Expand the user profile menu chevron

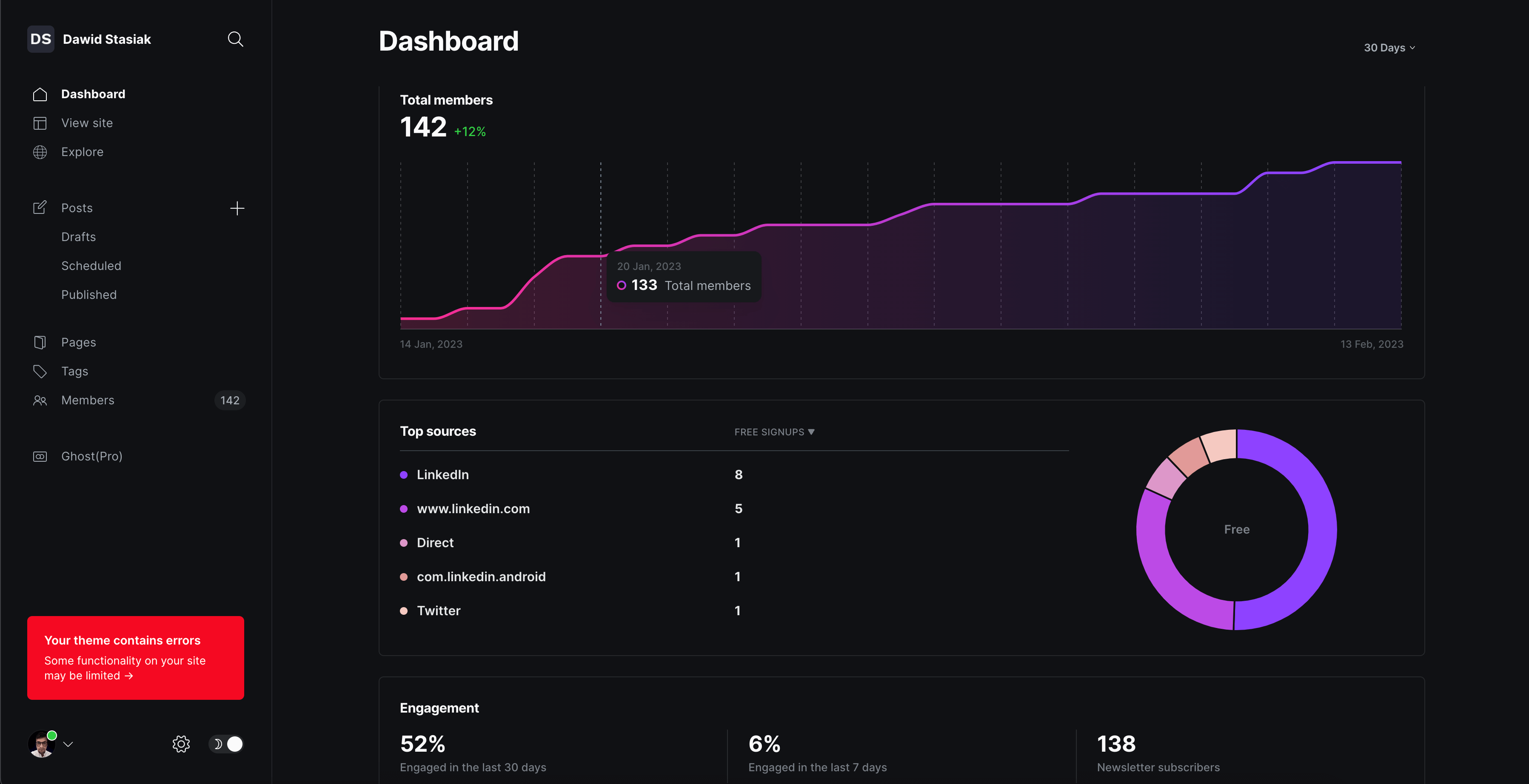click(68, 744)
